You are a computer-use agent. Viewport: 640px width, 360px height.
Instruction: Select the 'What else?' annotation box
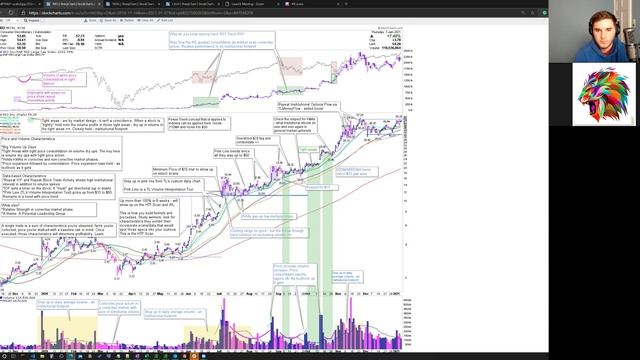[x=49, y=210]
